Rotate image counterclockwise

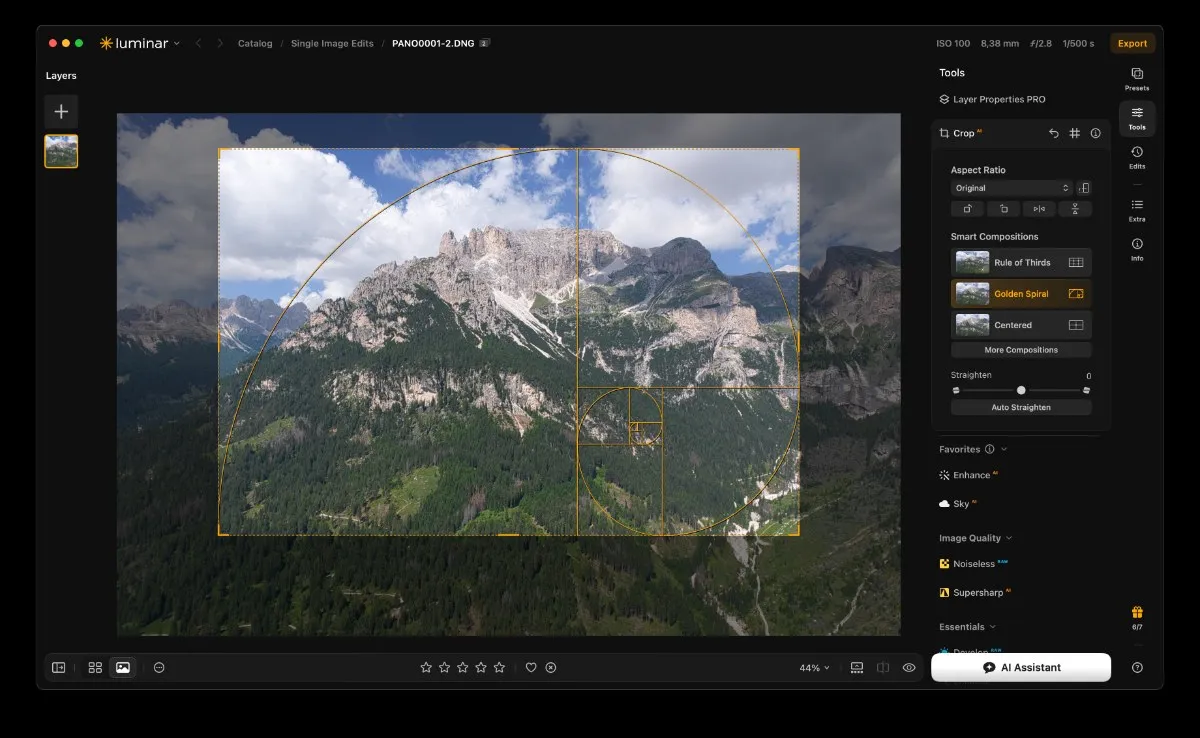967,209
